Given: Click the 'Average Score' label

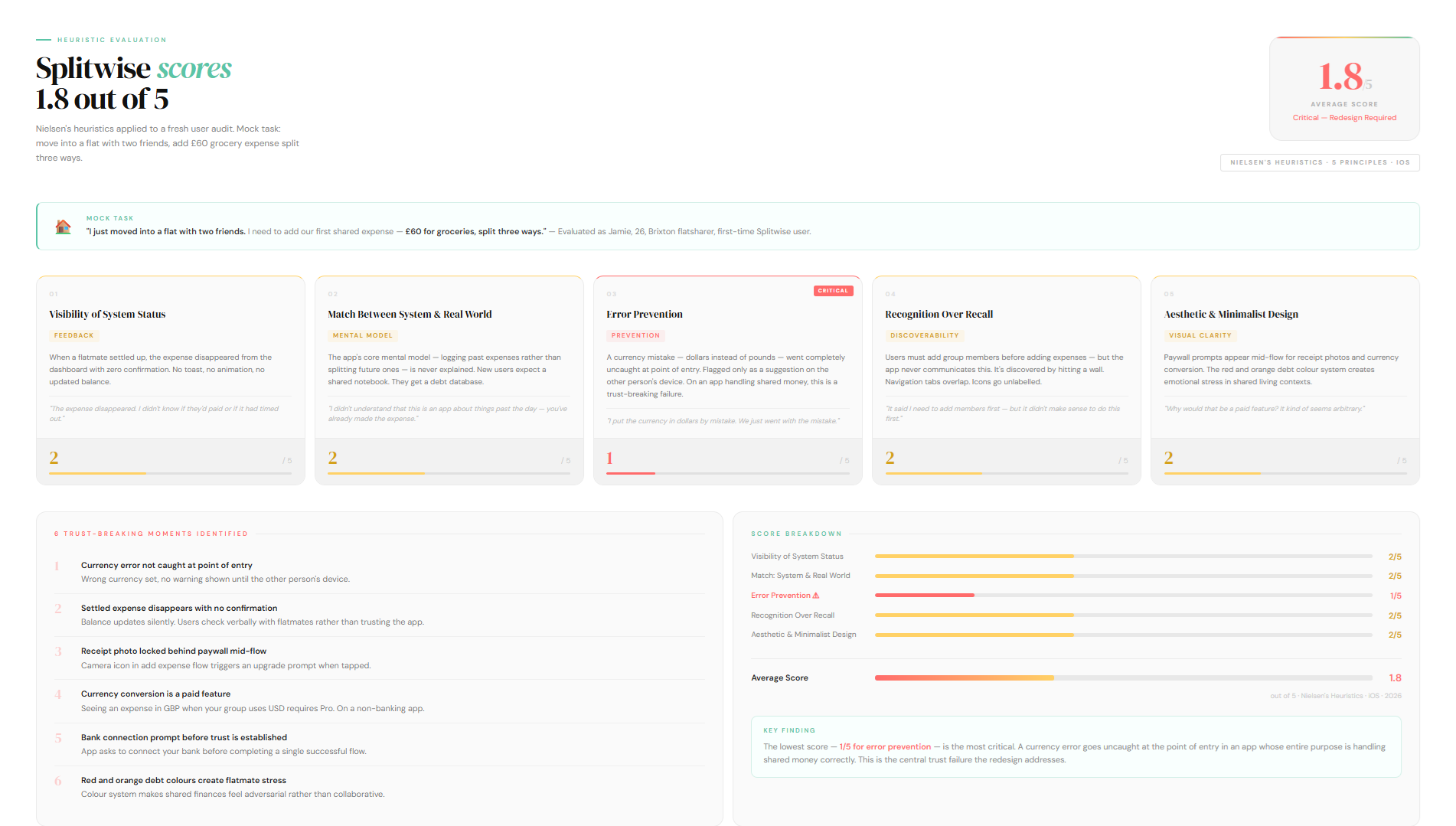Looking at the screenshot, I should click(x=779, y=678).
